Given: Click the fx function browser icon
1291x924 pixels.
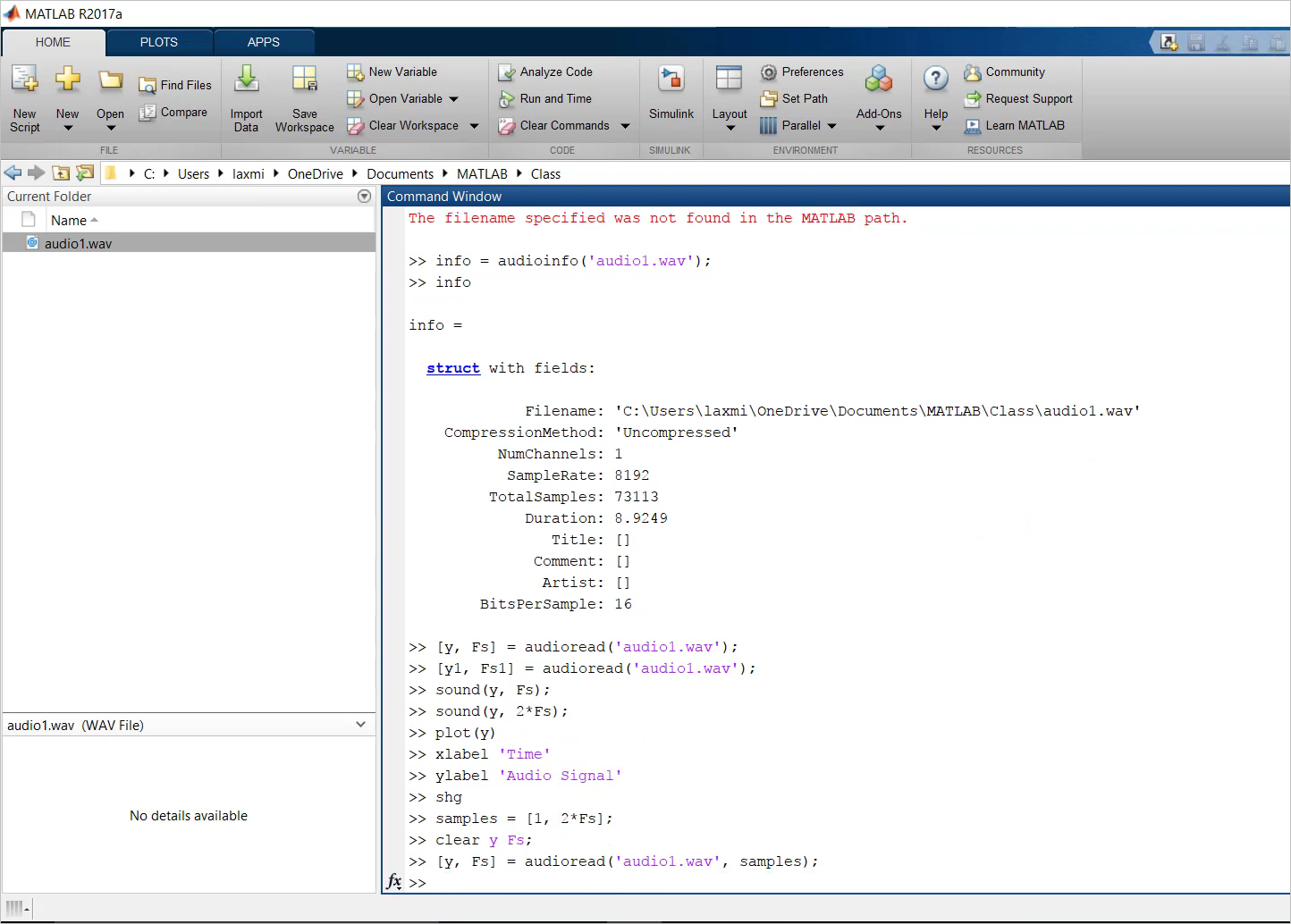Looking at the screenshot, I should (x=394, y=882).
